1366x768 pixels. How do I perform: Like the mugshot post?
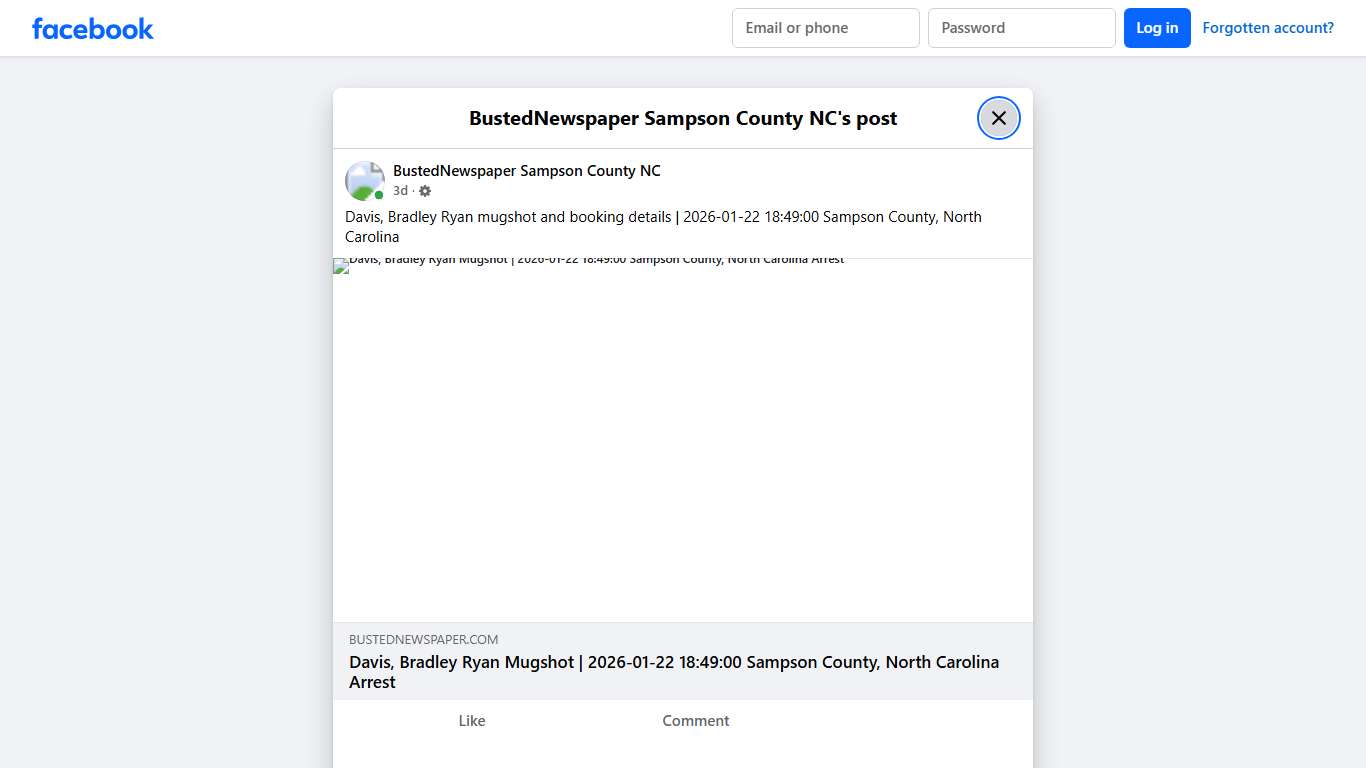point(471,720)
